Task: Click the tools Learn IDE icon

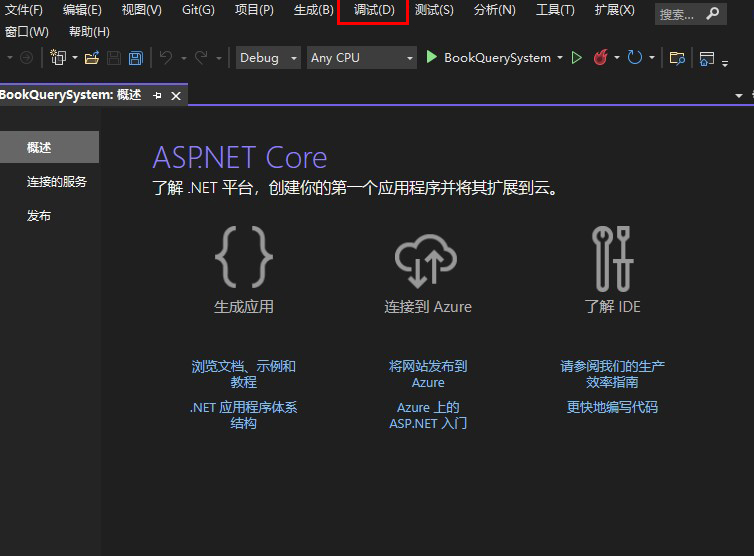Action: pos(613,259)
